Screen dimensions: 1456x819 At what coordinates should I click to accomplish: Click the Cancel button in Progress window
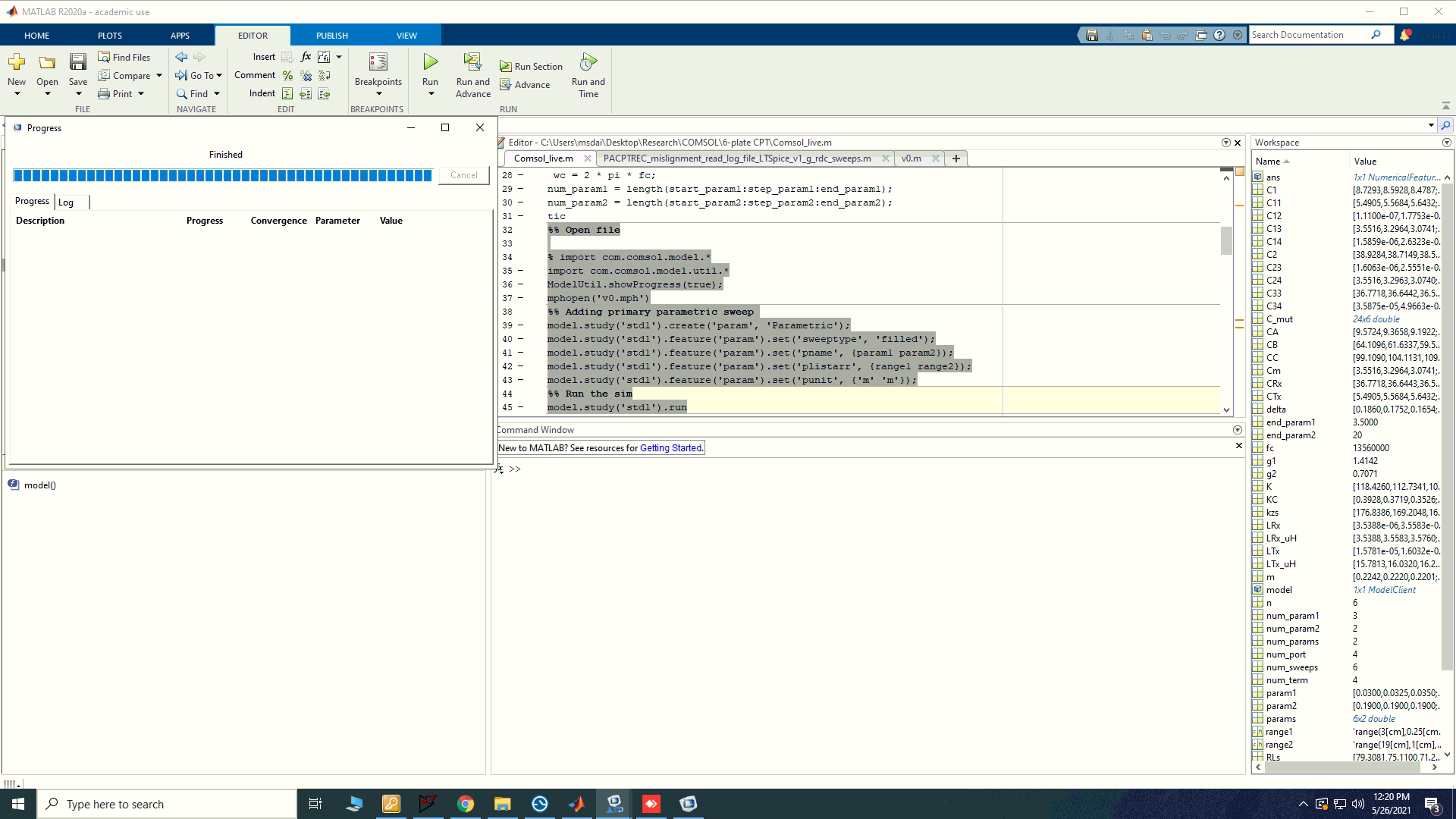463,175
